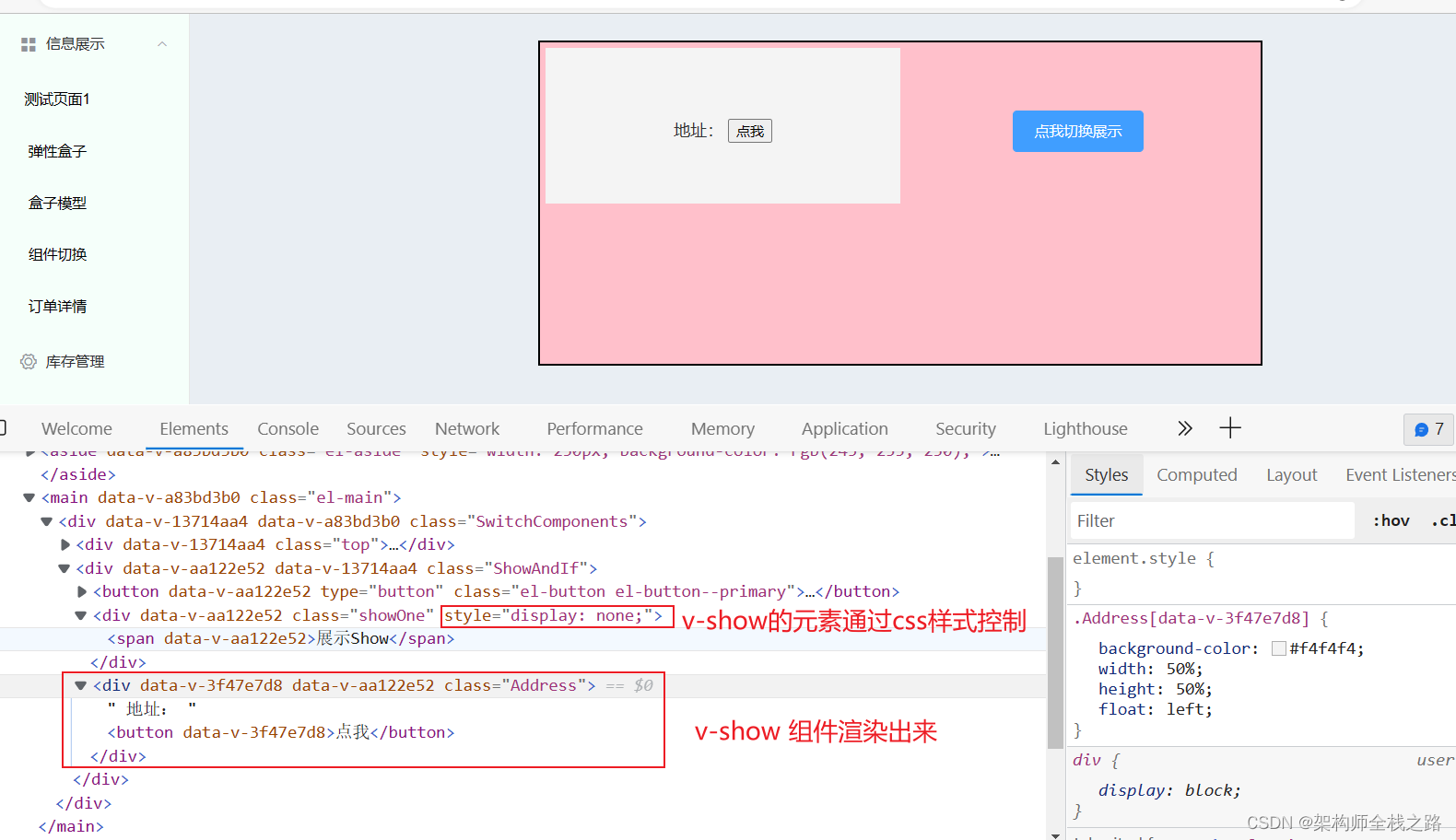Open 订单详情 in the sidebar
Image resolution: width=1456 pixels, height=840 pixels.
tap(57, 307)
